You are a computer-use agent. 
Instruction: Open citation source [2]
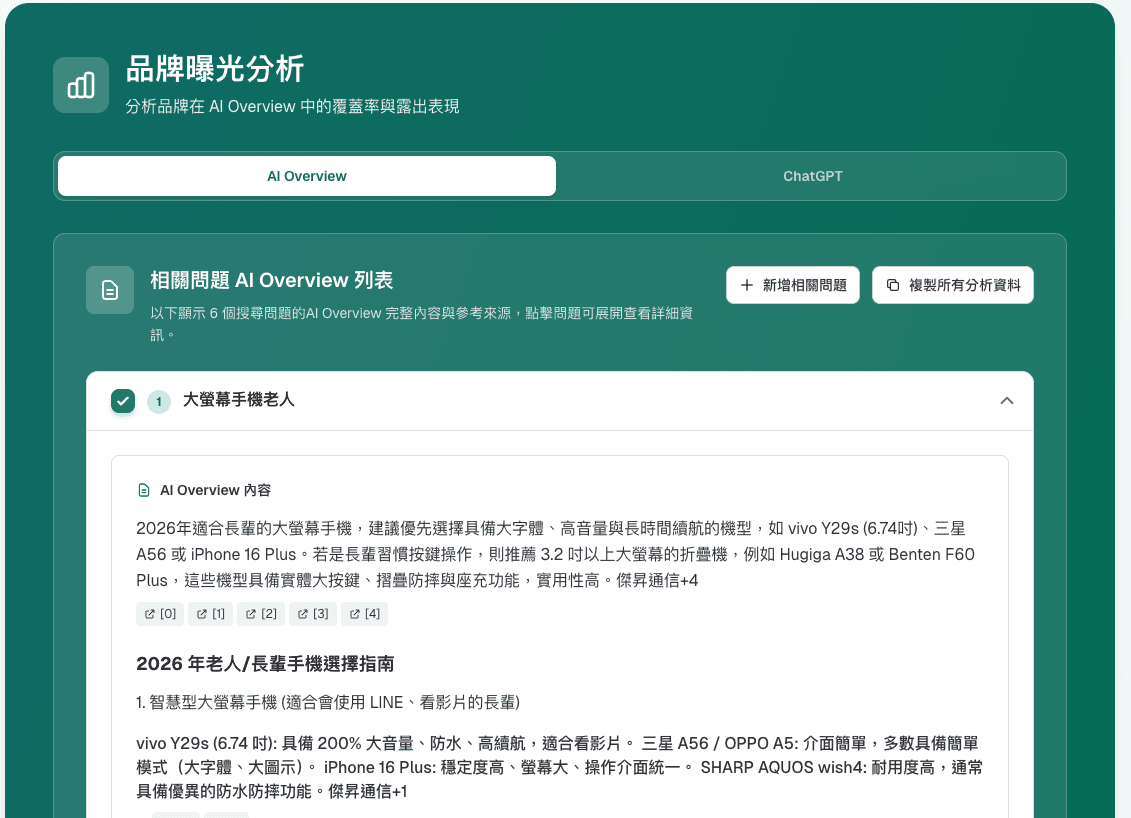[261, 613]
